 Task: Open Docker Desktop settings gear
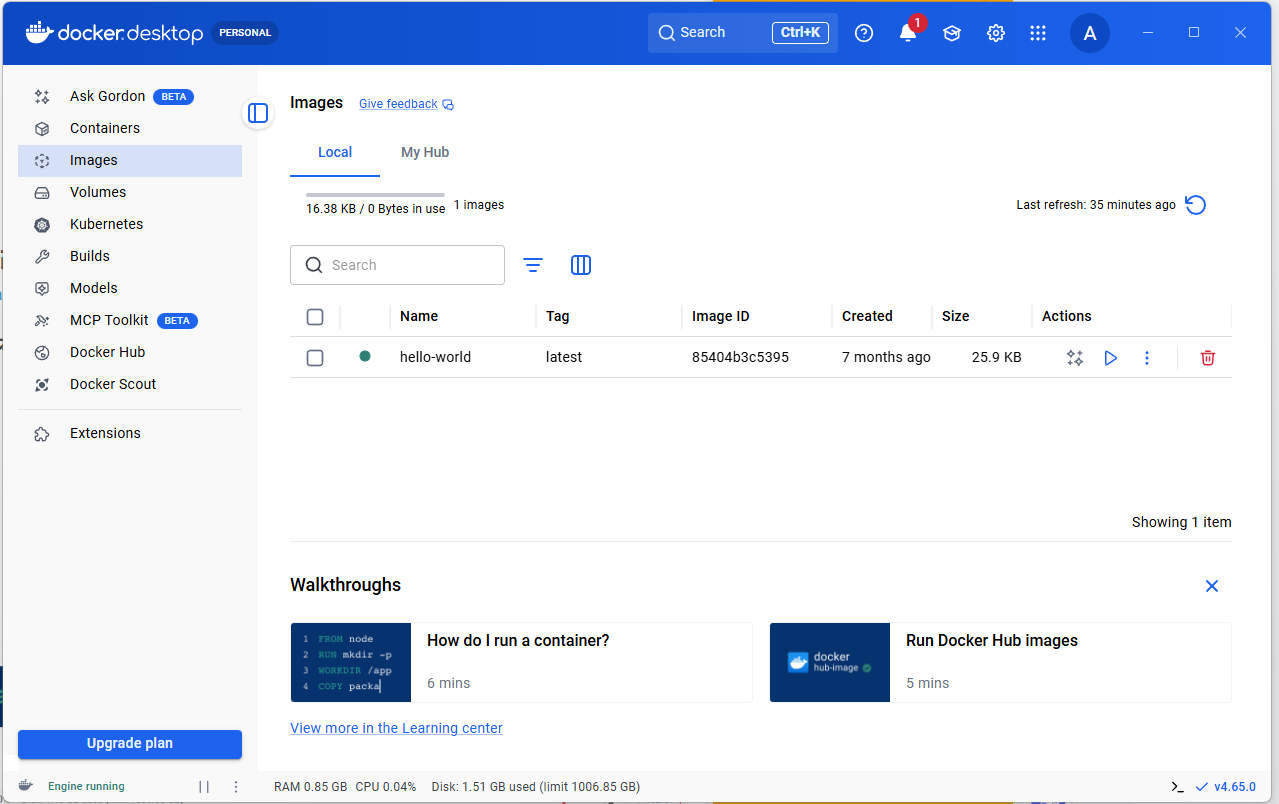pos(995,33)
